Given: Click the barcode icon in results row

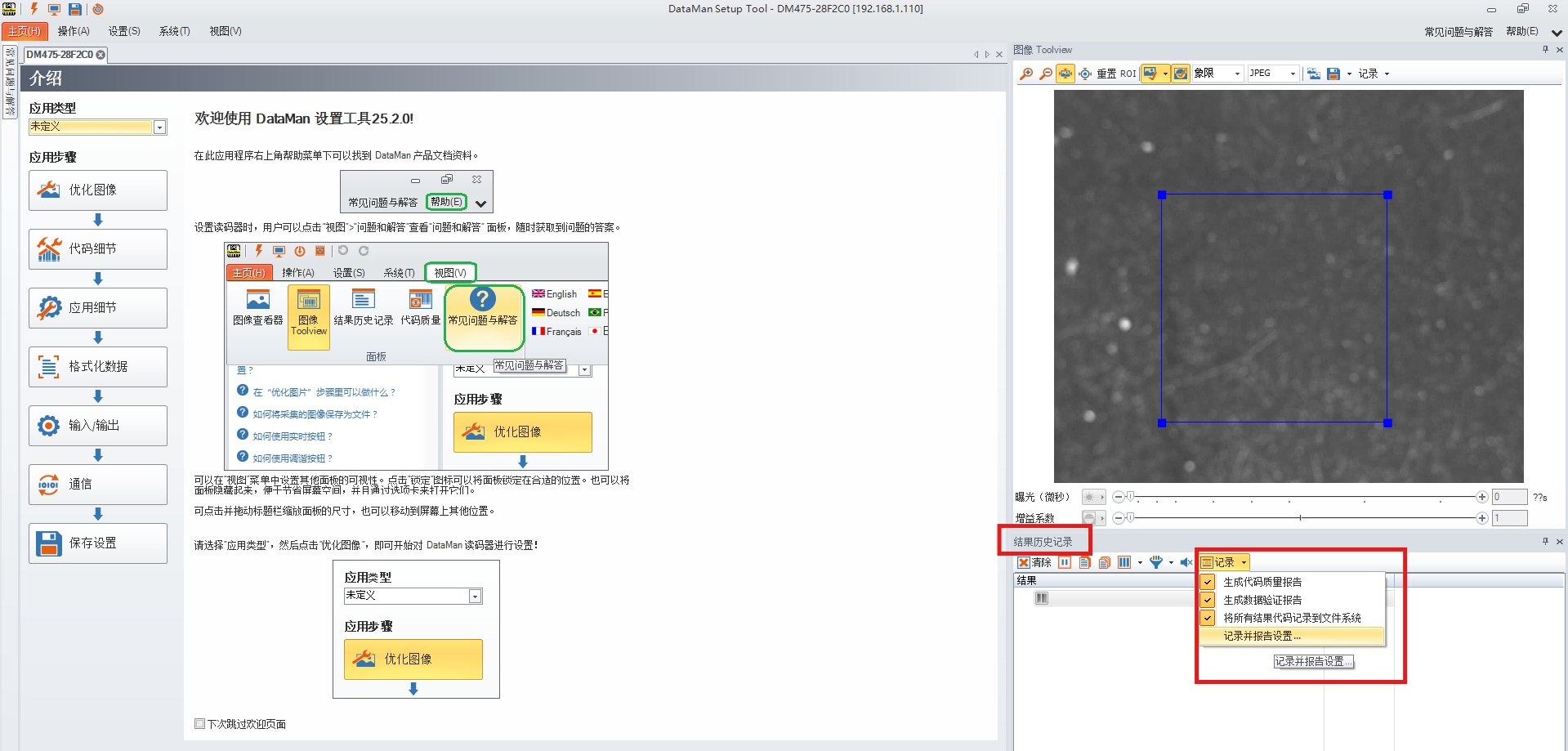Looking at the screenshot, I should [1042, 598].
